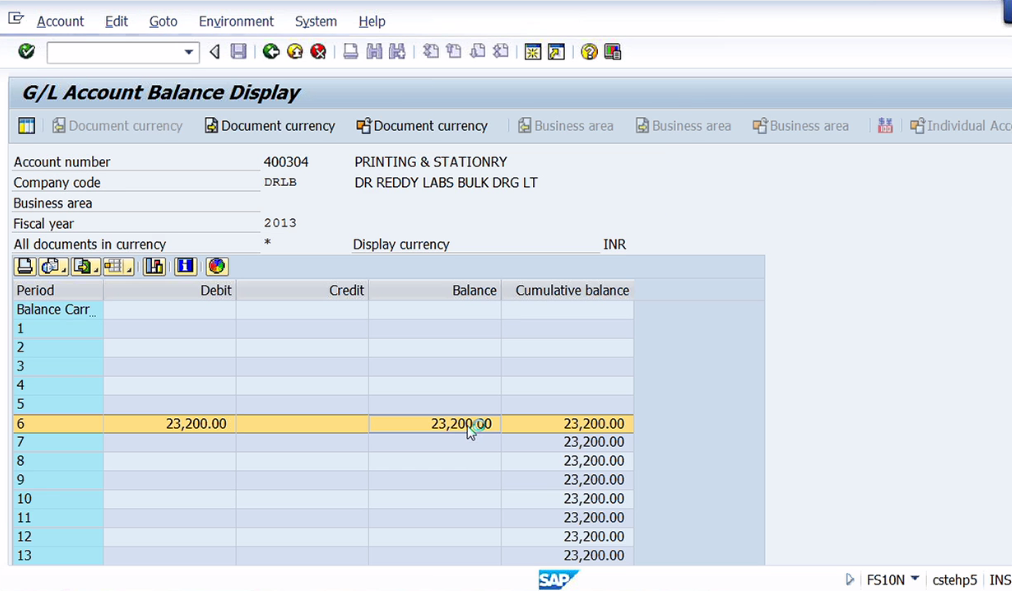Open the Account menu
The height and width of the screenshot is (591, 1012).
[60, 21]
